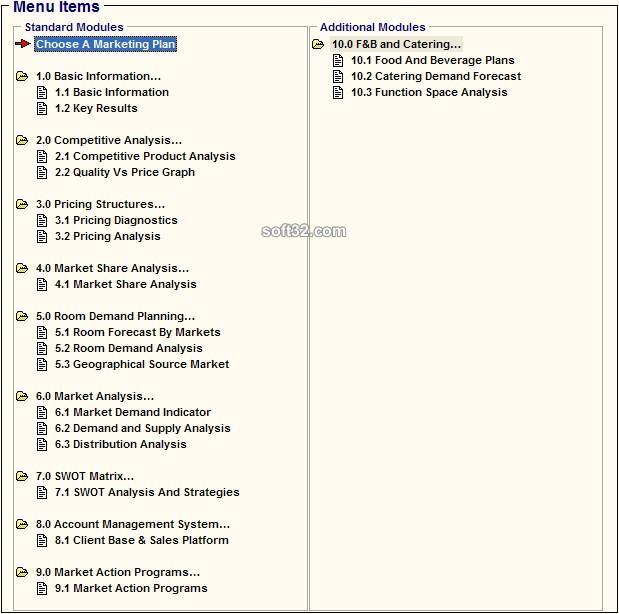619x614 pixels.
Task: Click folder icon beside 4.0 Market Share Analysis
Action: (22, 268)
